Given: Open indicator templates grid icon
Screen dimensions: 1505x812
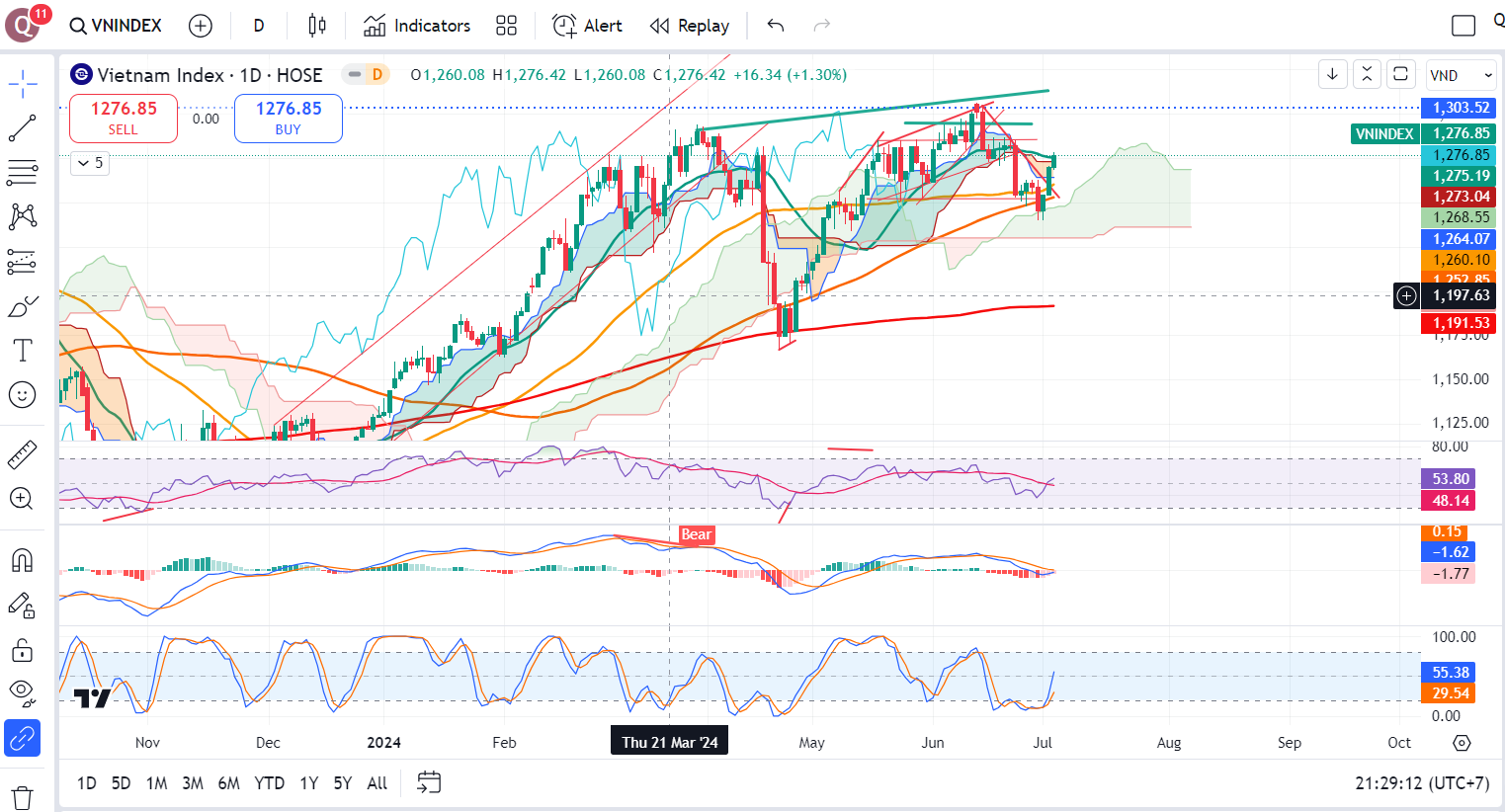Looking at the screenshot, I should tap(506, 26).
